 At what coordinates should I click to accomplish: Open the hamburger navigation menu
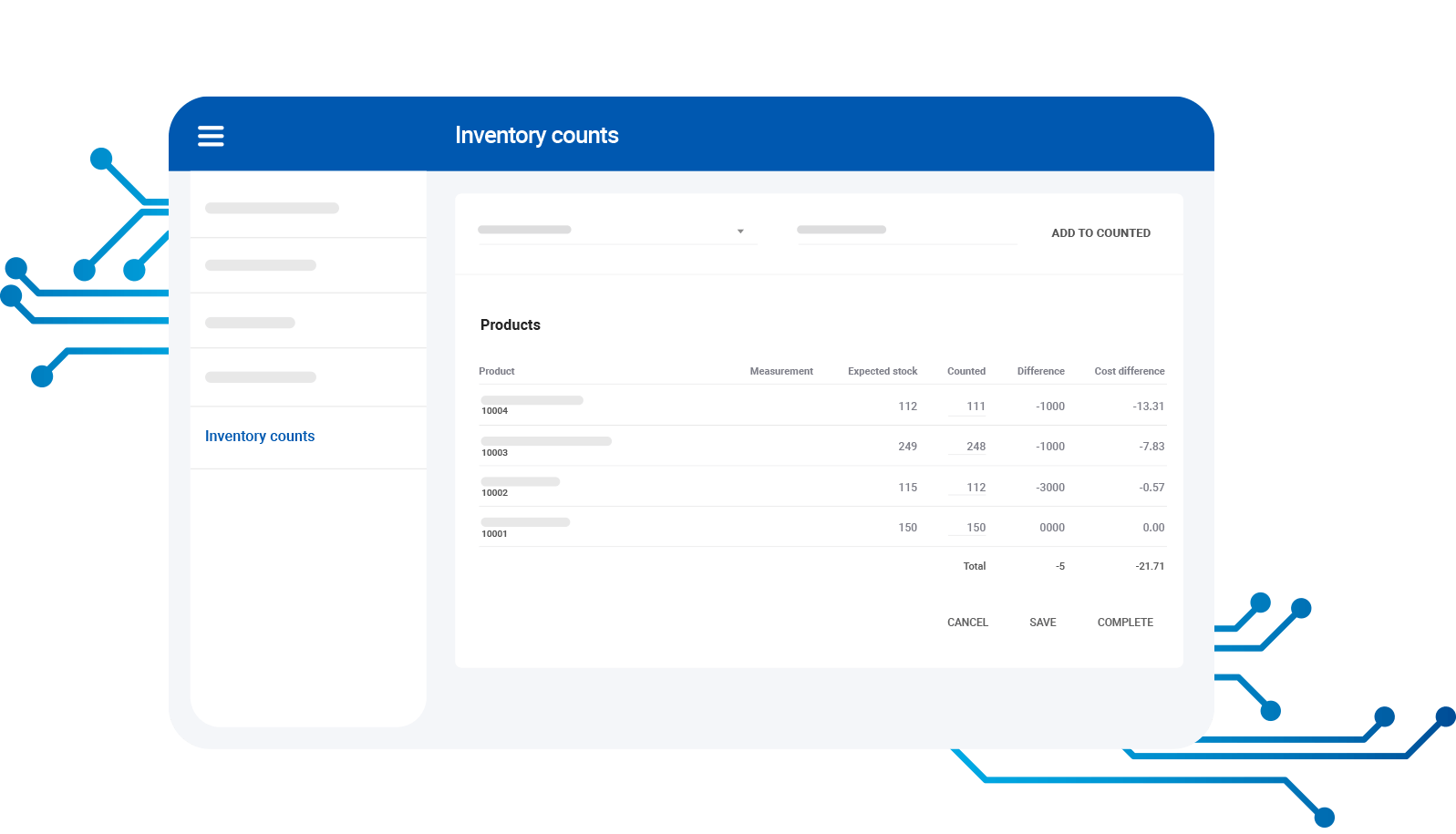(x=211, y=136)
